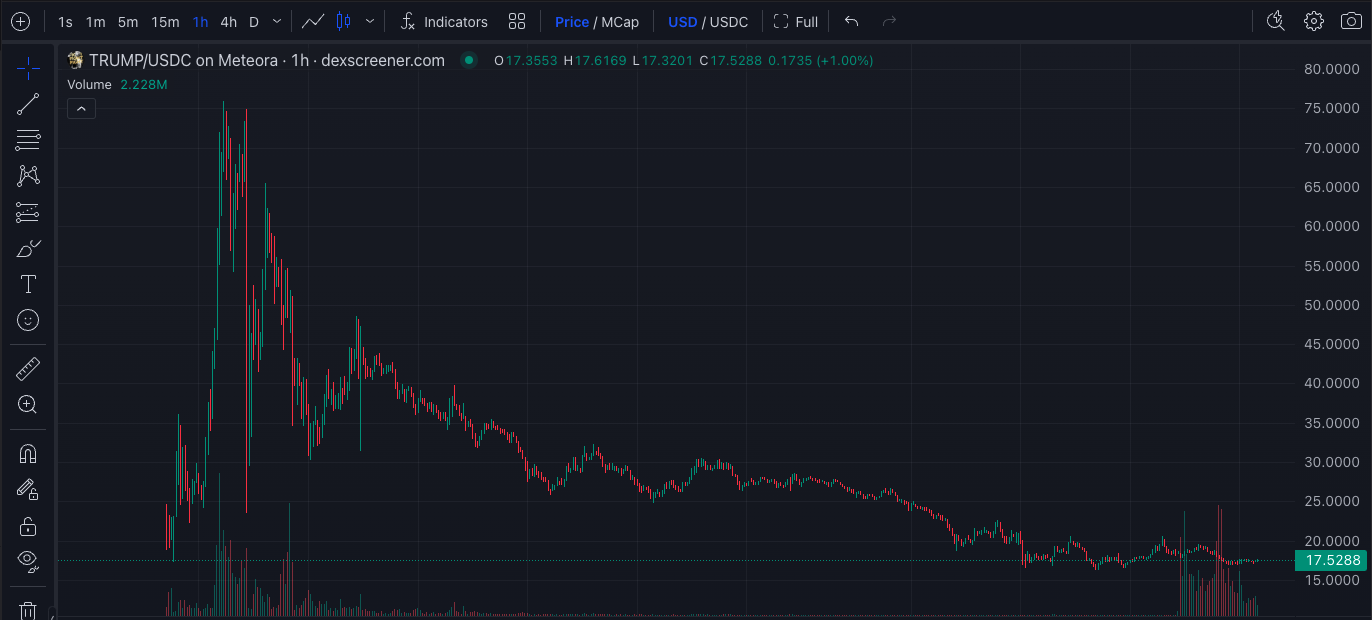Collapse the indicator legend chevron

(81, 108)
